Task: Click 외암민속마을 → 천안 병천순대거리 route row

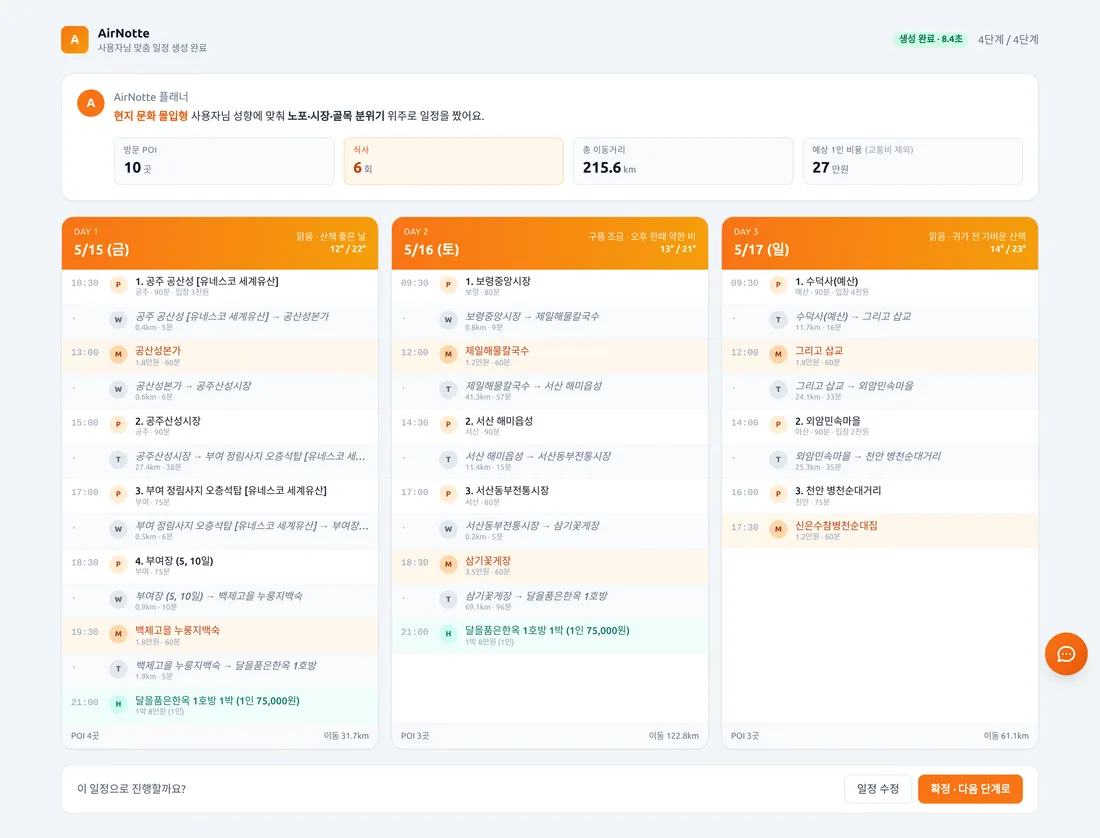Action: point(880,459)
